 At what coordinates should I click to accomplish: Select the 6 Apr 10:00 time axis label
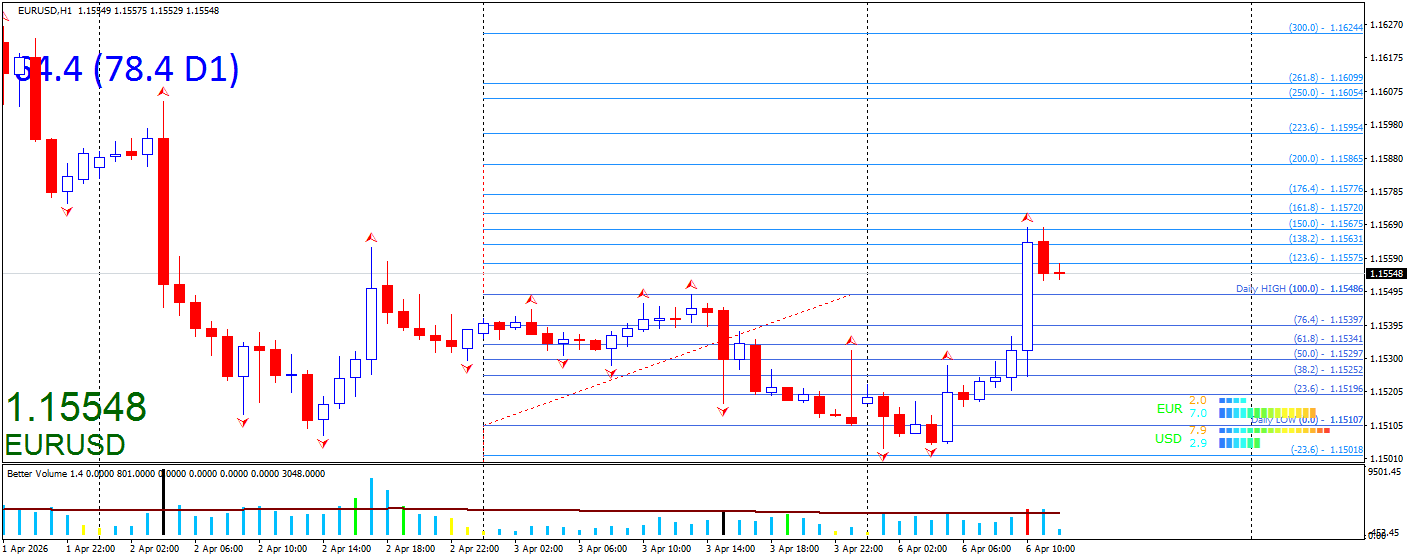click(x=1050, y=549)
